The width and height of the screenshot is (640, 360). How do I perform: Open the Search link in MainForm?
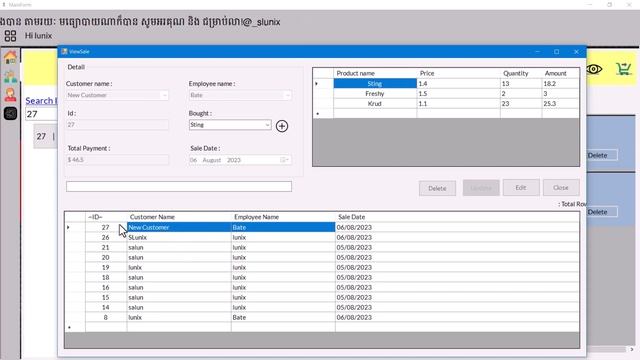[x=41, y=100]
